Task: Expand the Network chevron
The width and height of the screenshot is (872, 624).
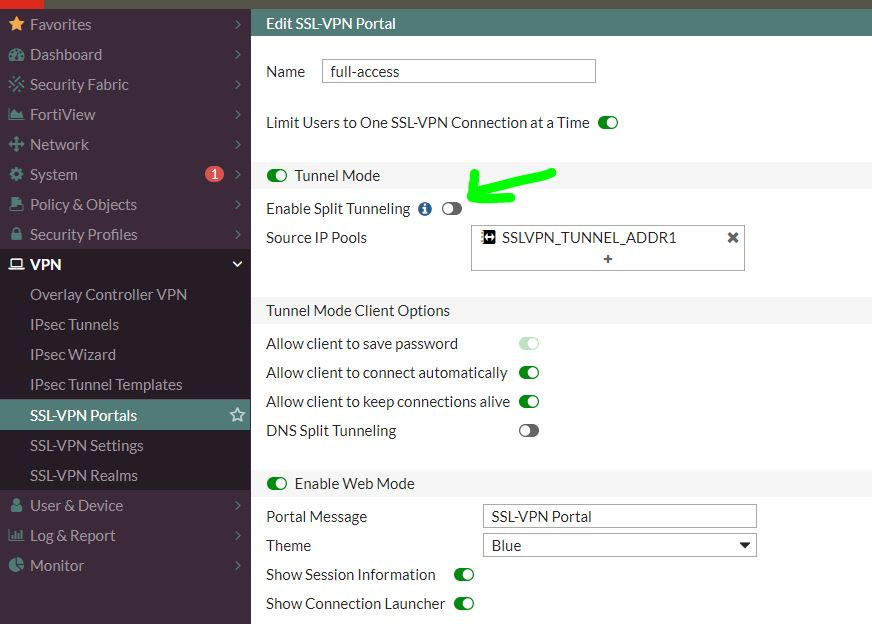Action: (237, 145)
